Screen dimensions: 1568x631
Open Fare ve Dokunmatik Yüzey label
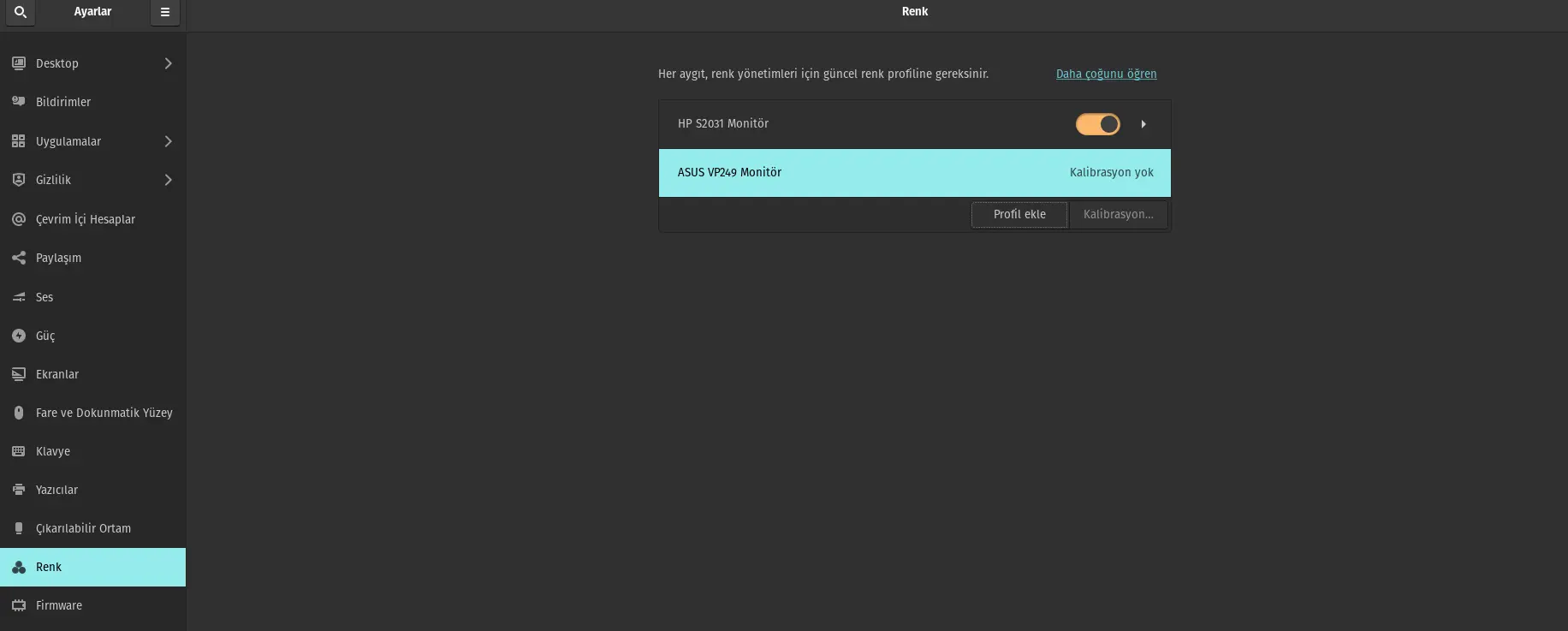point(104,413)
